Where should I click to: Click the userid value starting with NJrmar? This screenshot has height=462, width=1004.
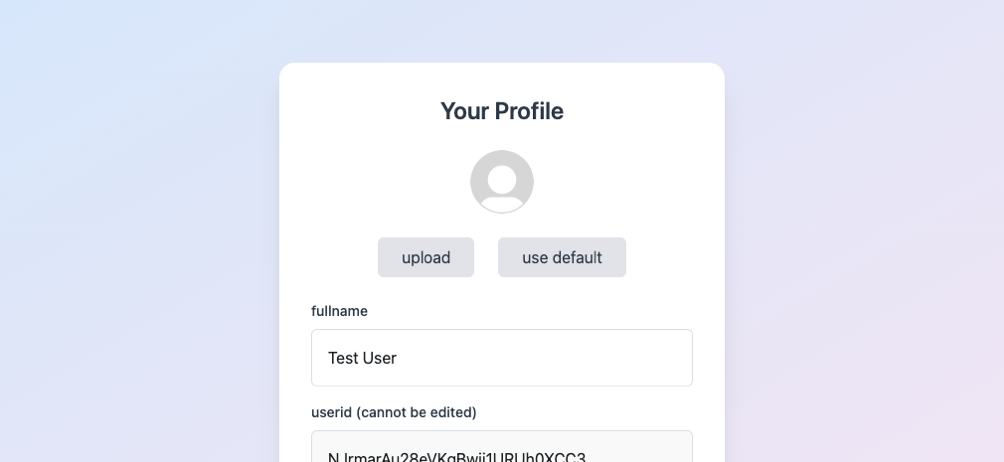point(457,457)
